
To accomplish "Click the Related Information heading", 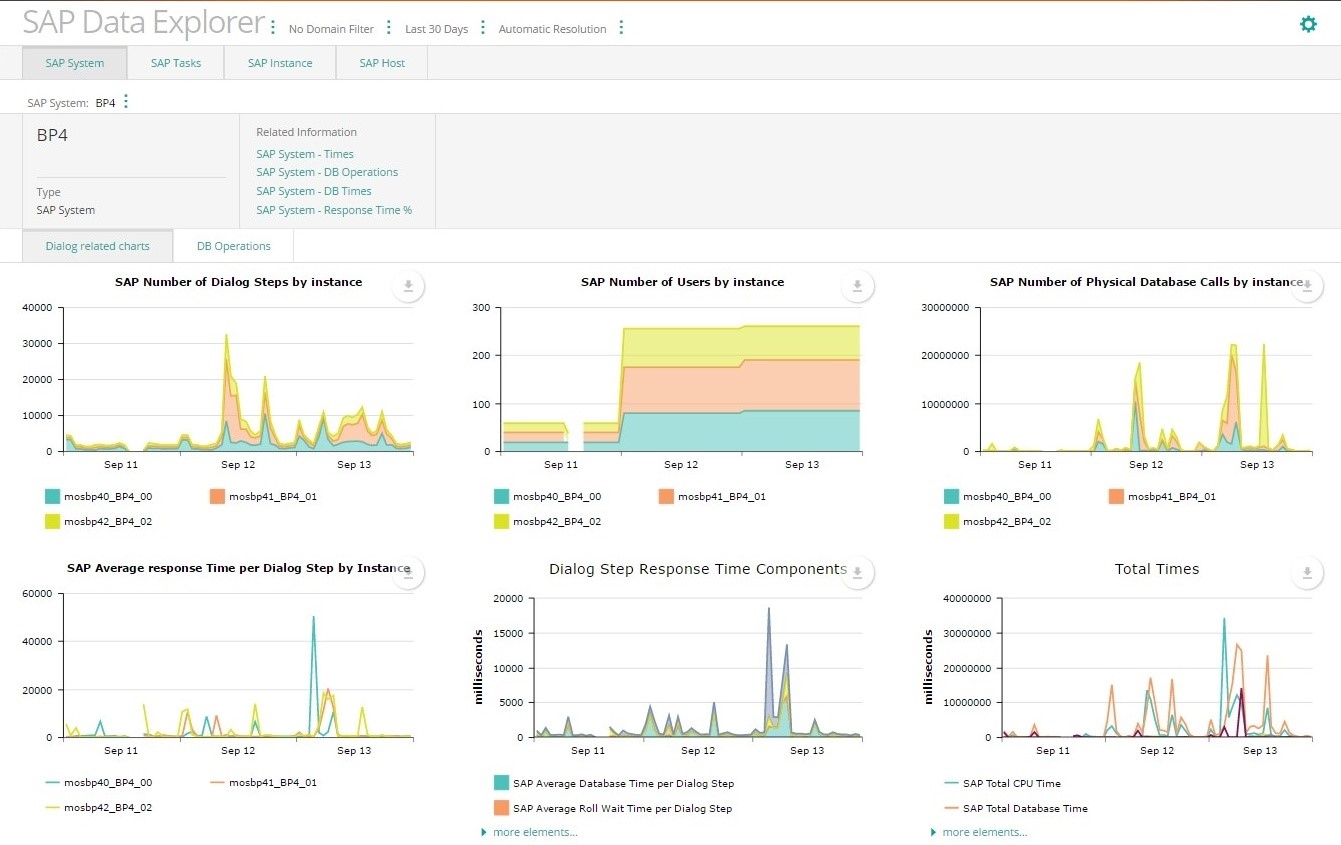I will [306, 132].
